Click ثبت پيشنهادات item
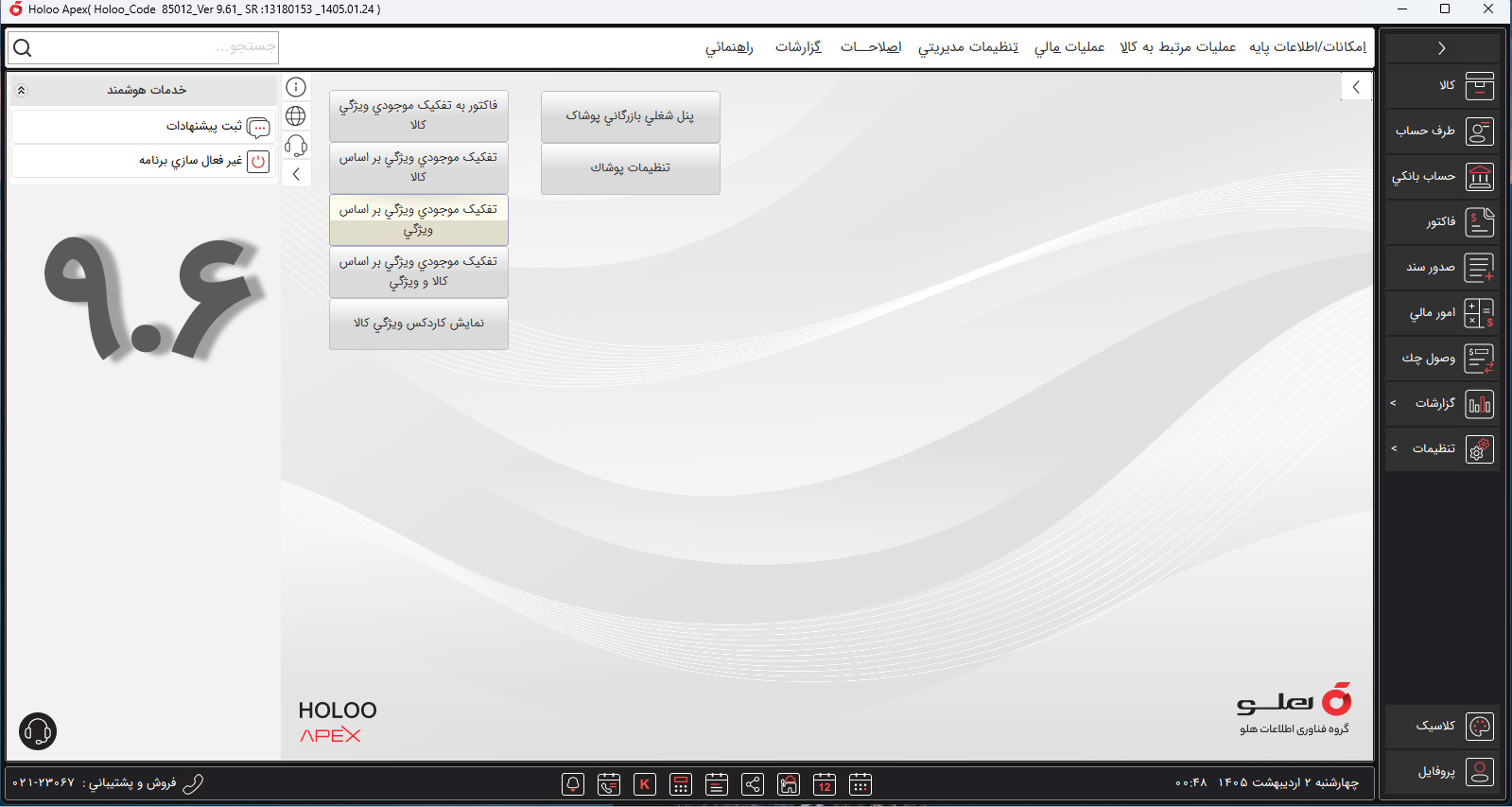The height and width of the screenshot is (807, 1512). [143, 127]
